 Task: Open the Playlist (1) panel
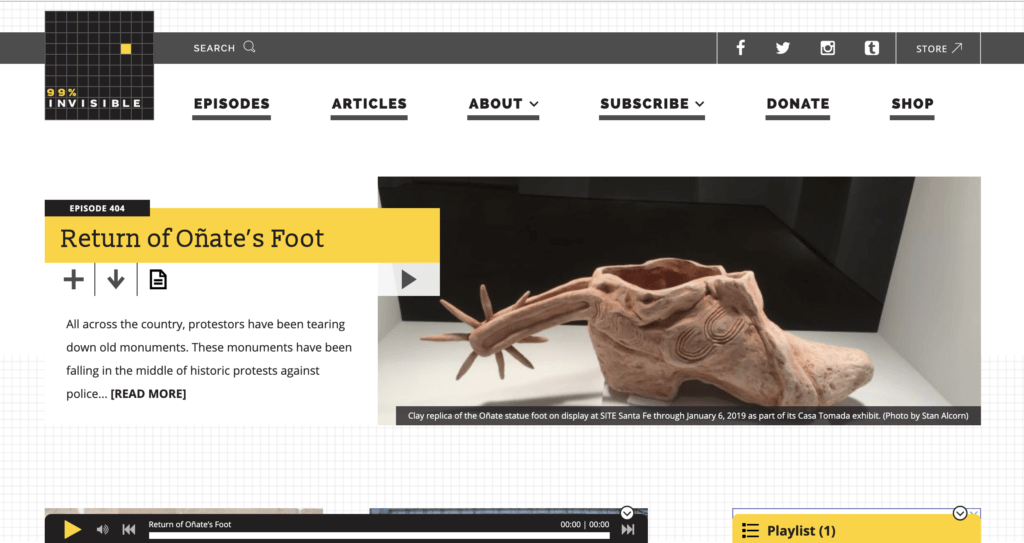pos(856,529)
